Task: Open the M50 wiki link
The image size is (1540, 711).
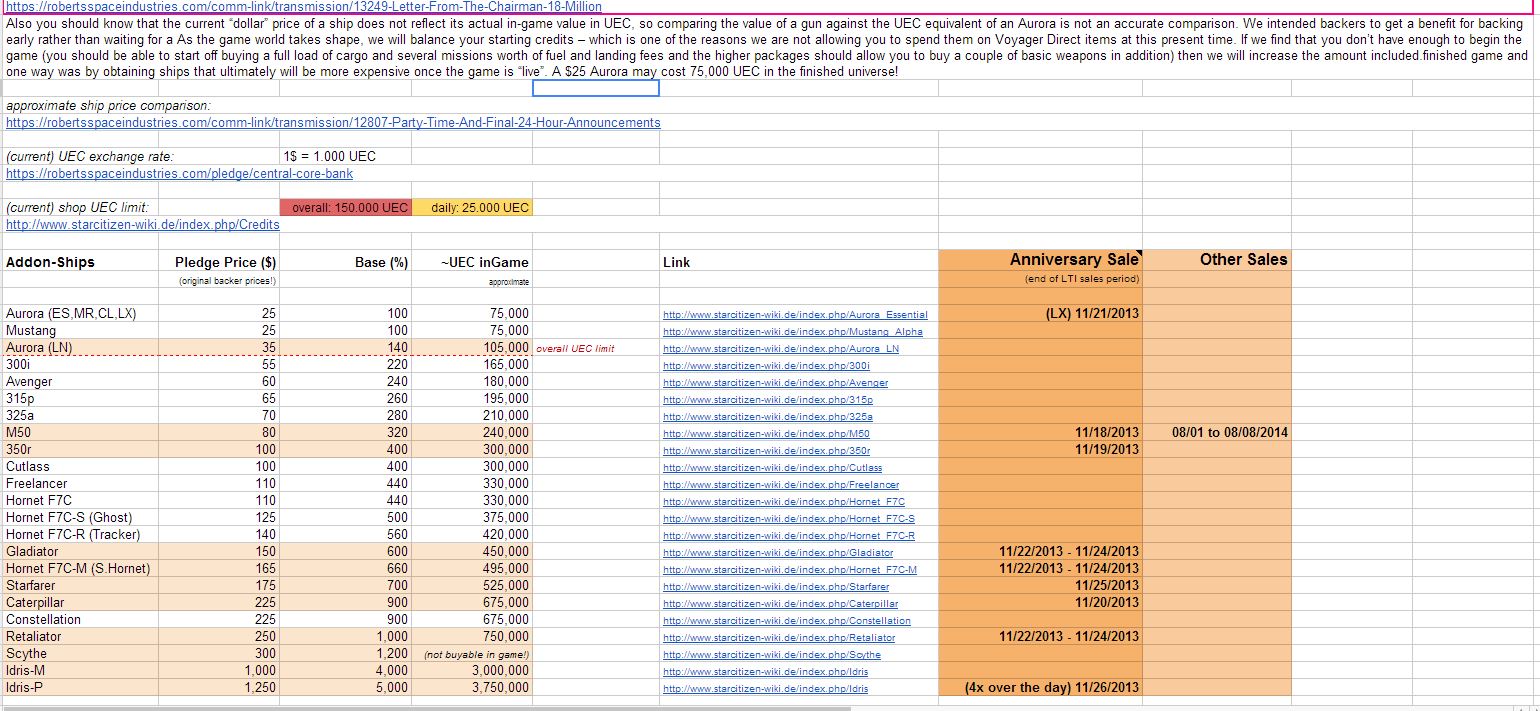Action: (766, 433)
